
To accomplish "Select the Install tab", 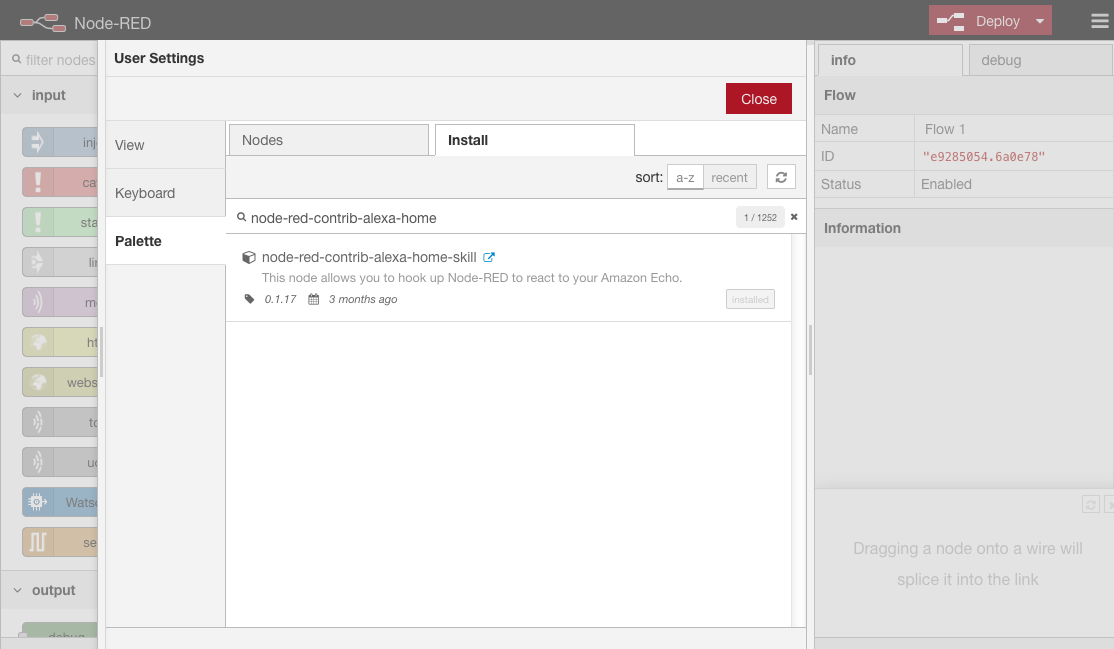I will tap(535, 140).
